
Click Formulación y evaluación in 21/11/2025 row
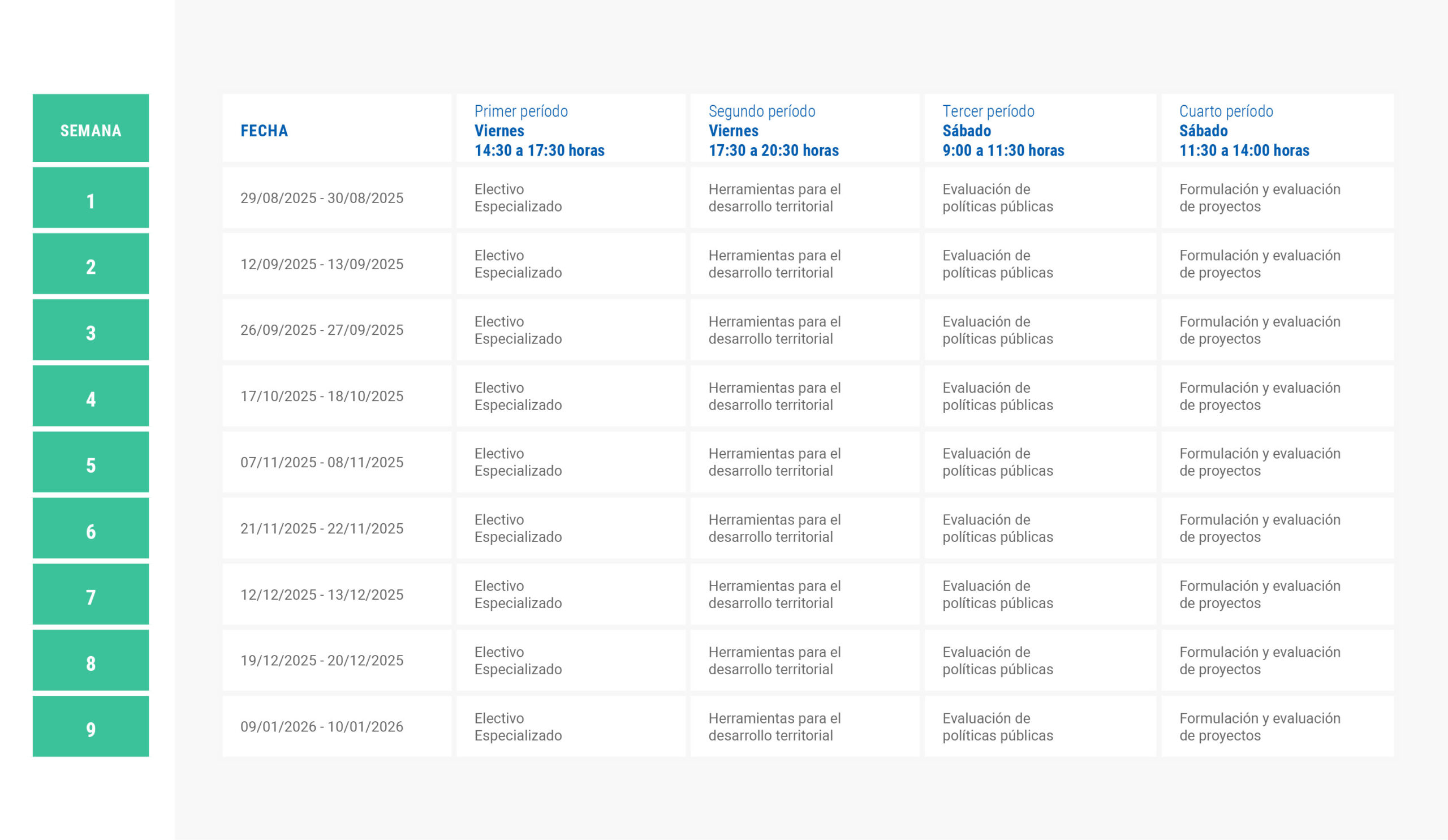pyautogui.click(x=1277, y=528)
